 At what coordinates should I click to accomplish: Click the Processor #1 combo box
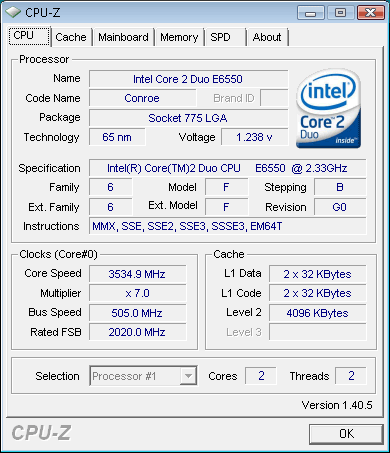click(143, 376)
